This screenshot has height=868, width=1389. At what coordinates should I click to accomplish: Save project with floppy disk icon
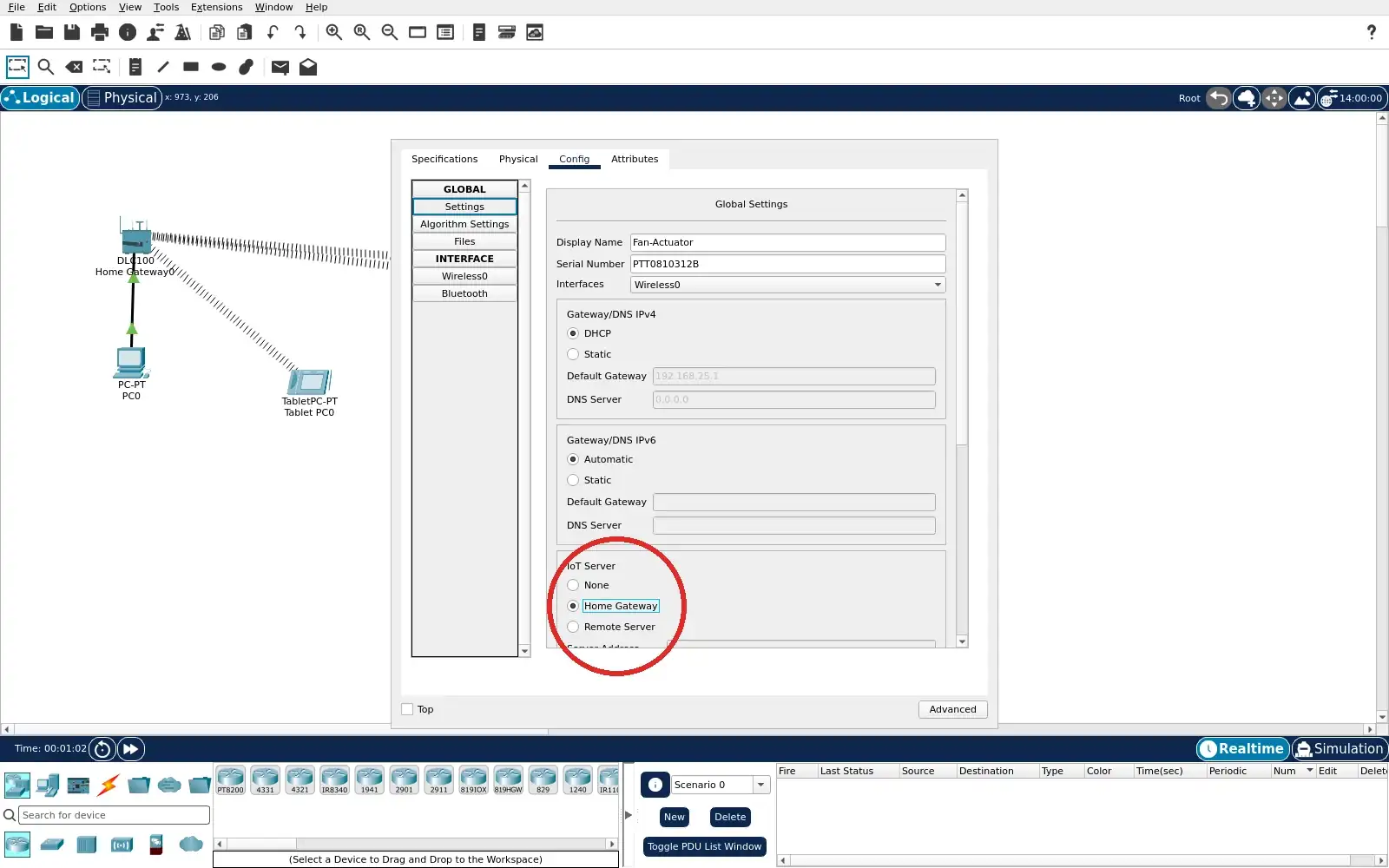tap(72, 32)
